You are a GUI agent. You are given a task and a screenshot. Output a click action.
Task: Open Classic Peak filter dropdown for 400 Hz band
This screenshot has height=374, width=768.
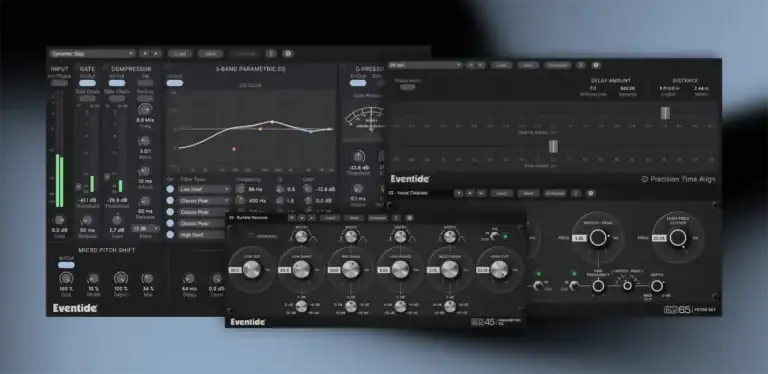click(x=204, y=200)
